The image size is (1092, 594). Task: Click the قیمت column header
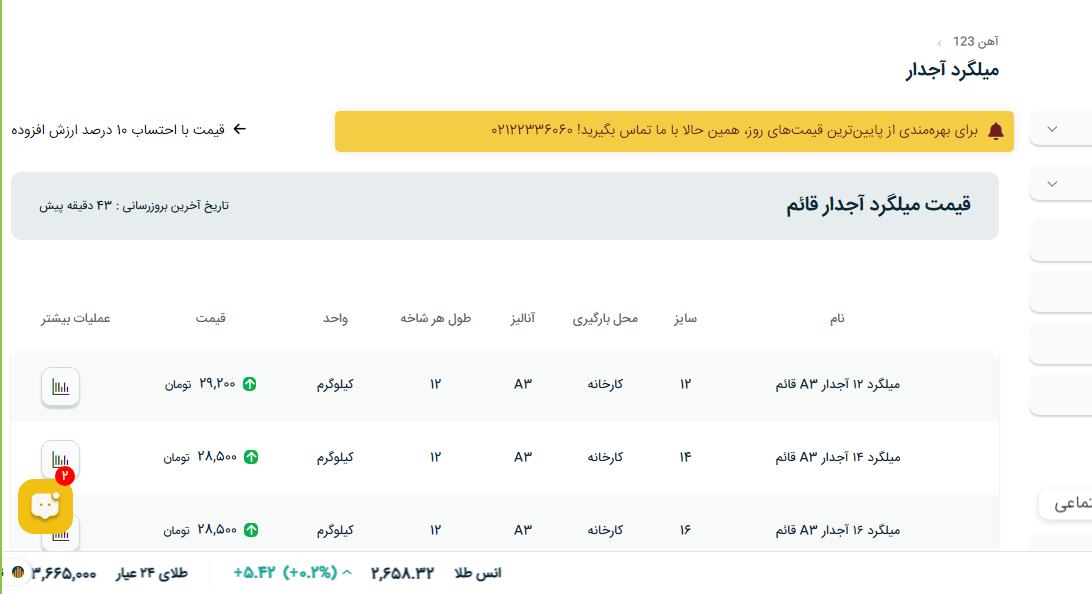tap(210, 318)
